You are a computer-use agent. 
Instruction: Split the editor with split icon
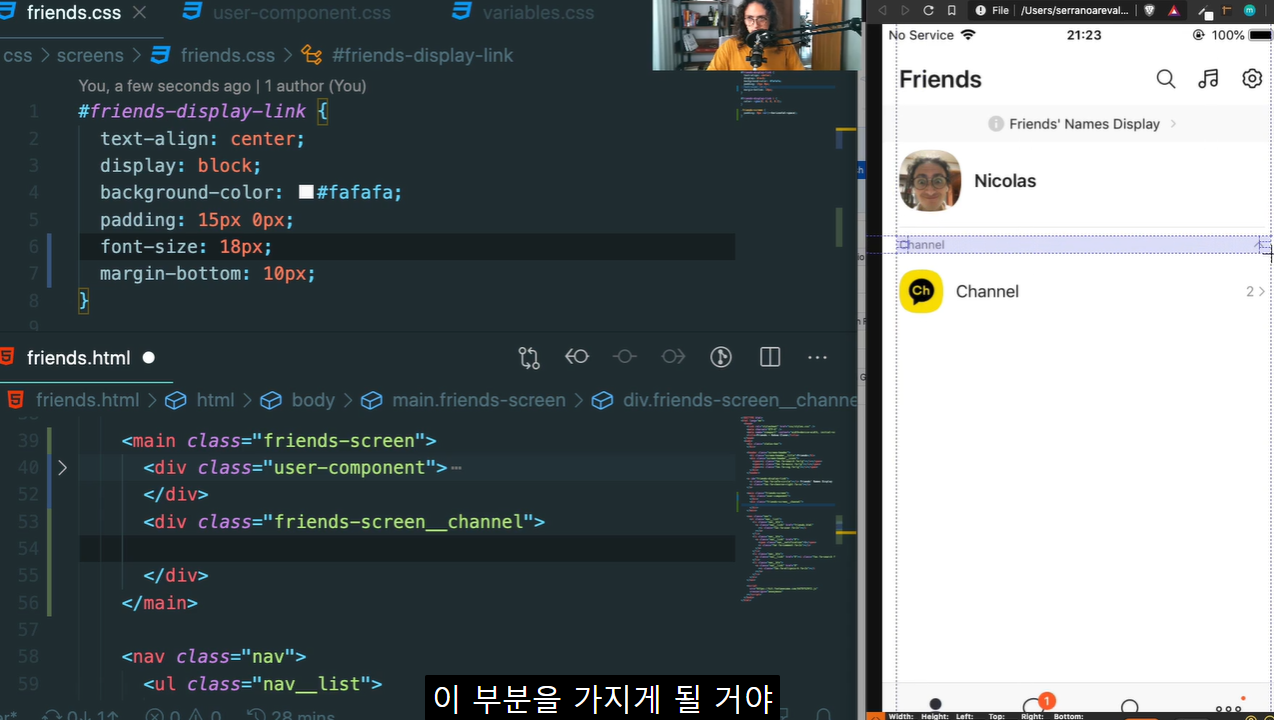coord(770,357)
